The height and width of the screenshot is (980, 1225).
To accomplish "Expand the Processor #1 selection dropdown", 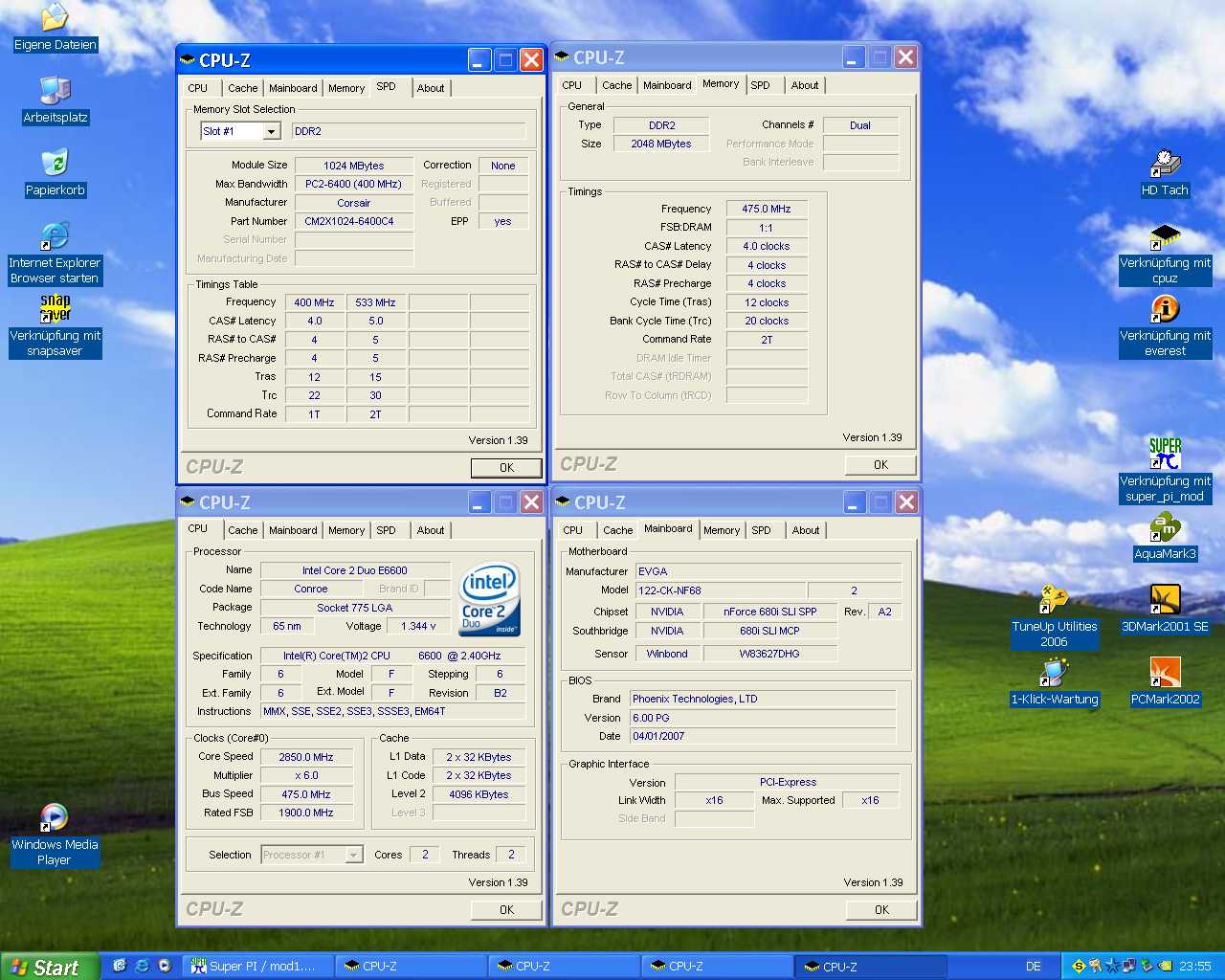I will pos(354,855).
